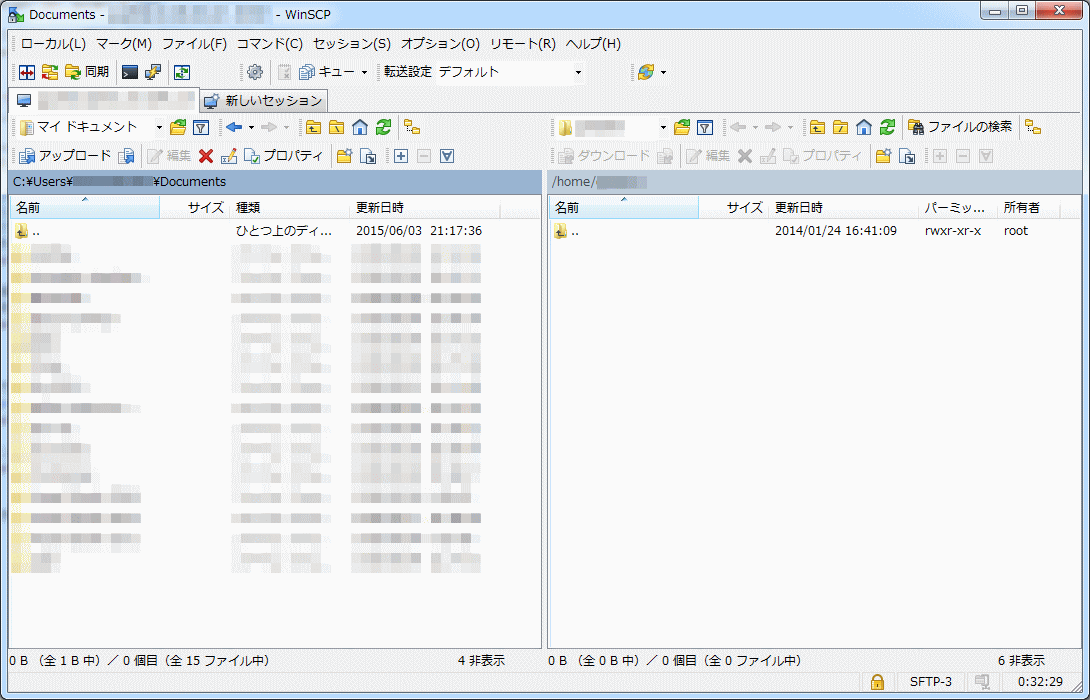Open the リモート(R) menu
Viewport: 1090px width, 700px height.
click(x=523, y=44)
